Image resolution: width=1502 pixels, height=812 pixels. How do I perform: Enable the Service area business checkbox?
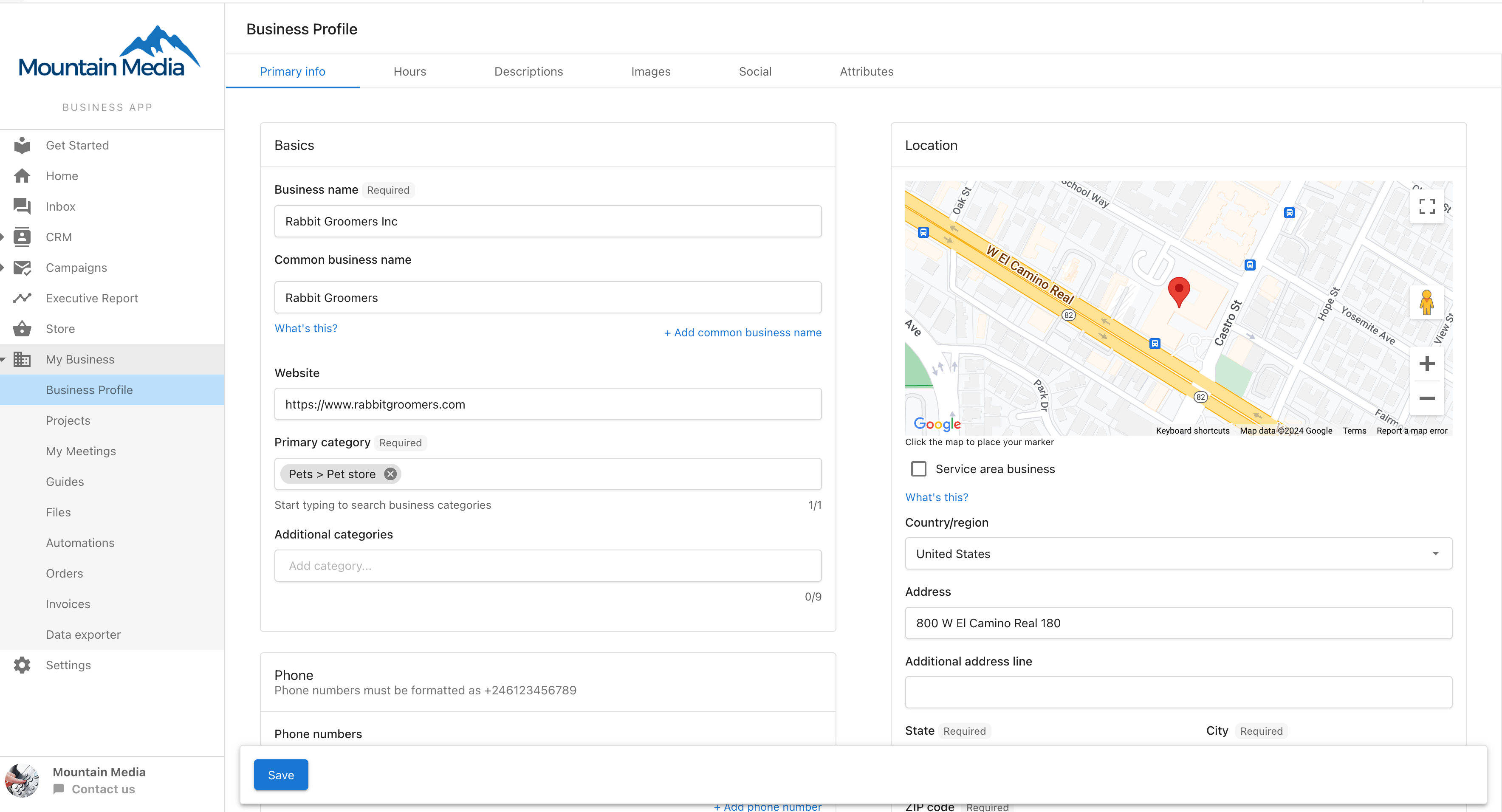(918, 469)
